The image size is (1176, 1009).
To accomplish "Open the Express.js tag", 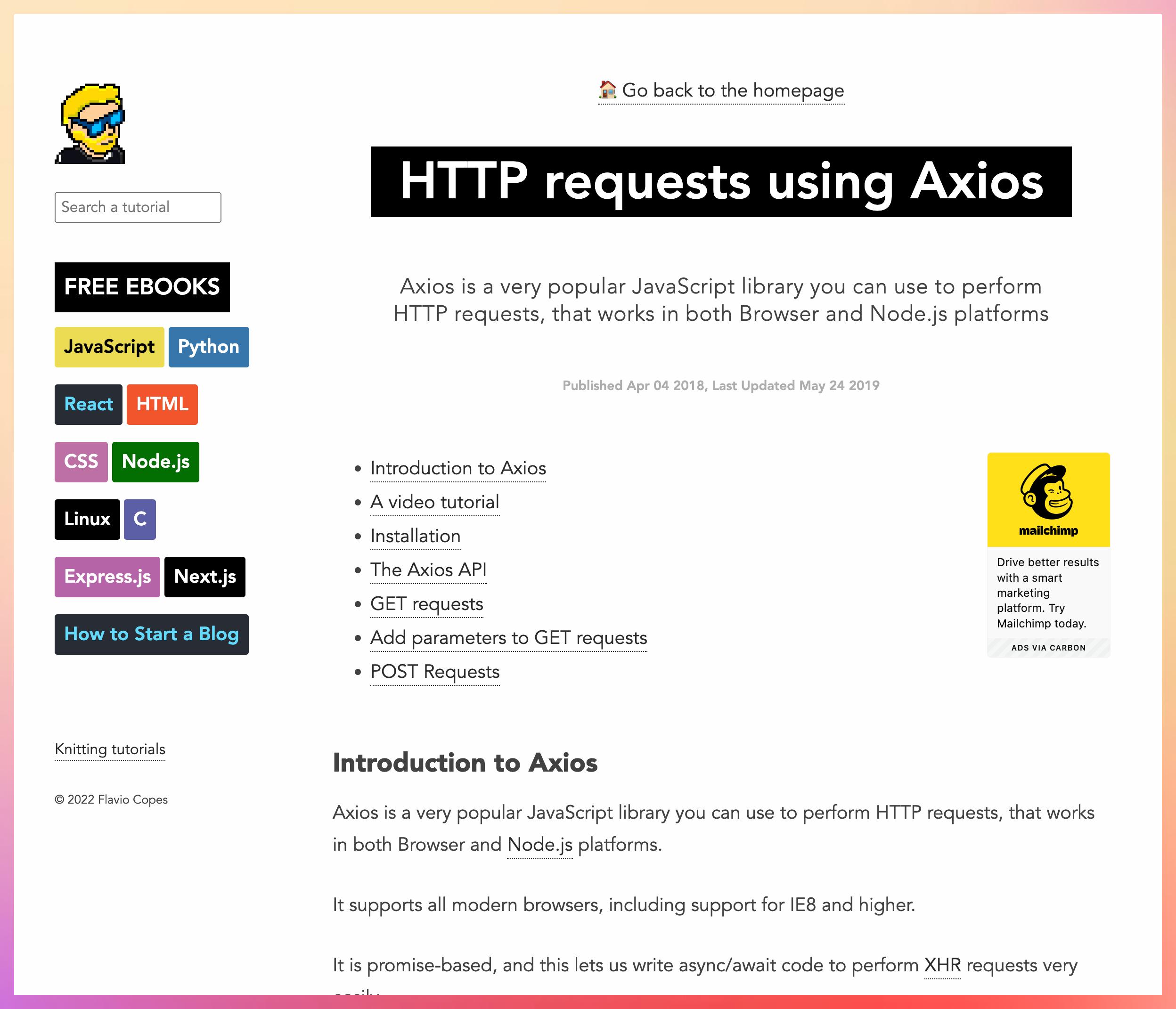I will 107,577.
